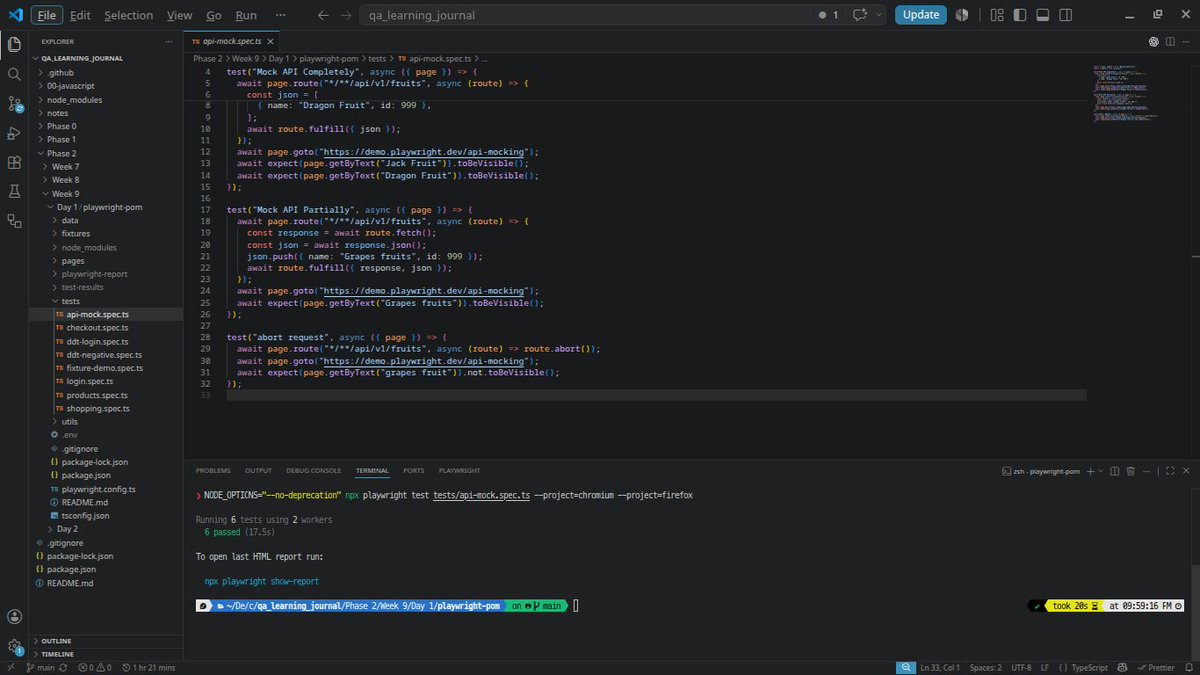The image size is (1200, 675).
Task: Open the Extensions view icon
Action: (x=14, y=162)
